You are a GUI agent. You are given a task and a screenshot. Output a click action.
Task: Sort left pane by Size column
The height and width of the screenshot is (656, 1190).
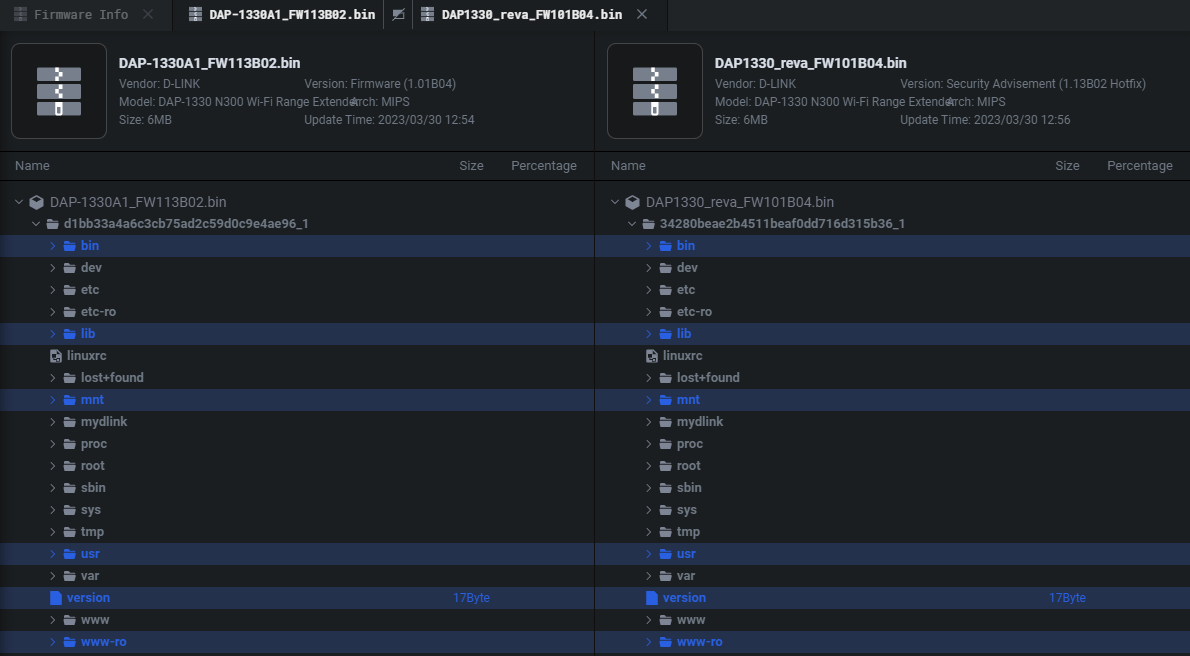(x=471, y=166)
